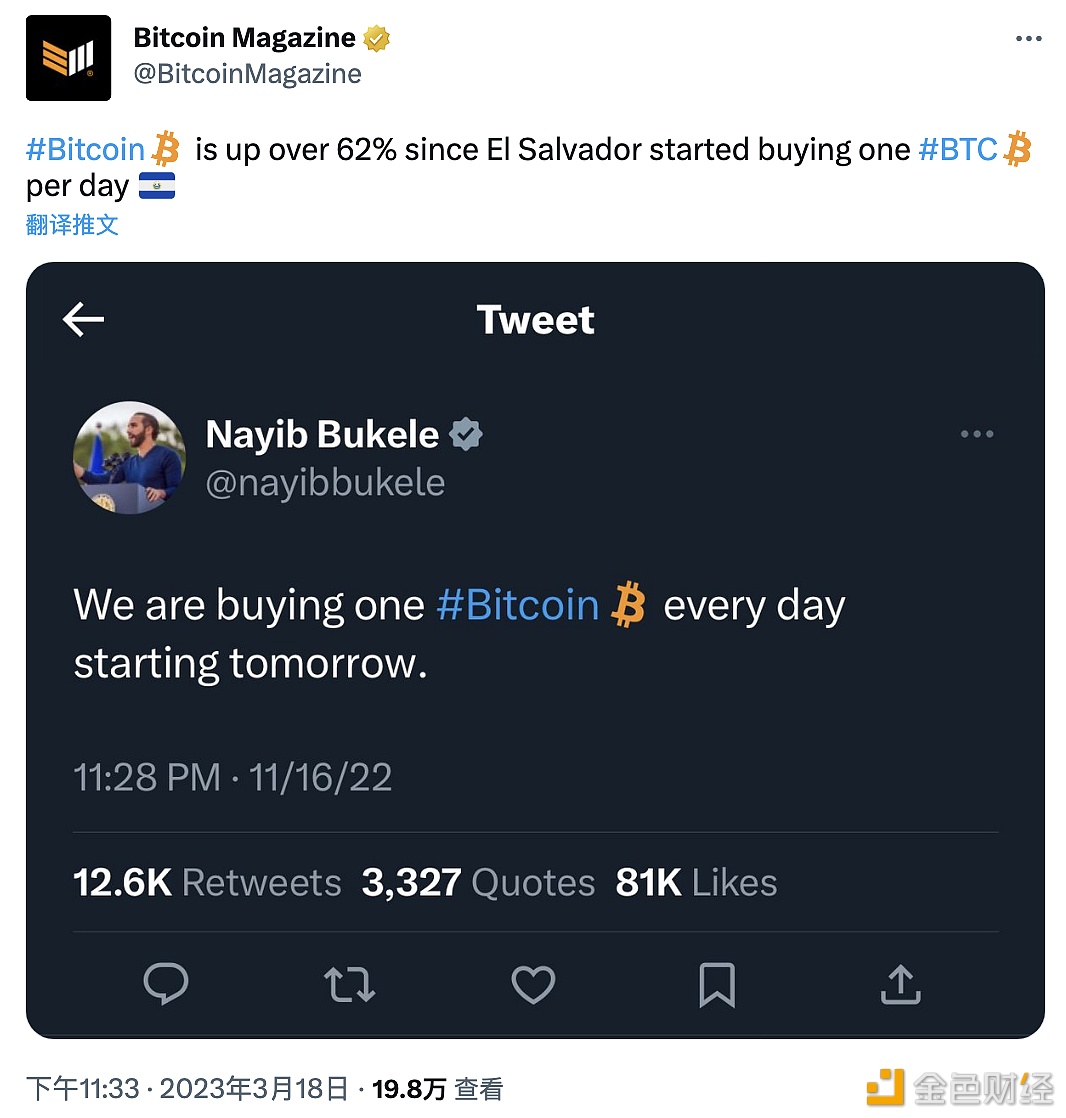Click the @nayibbukele handle
1066x1118 pixels.
coord(325,483)
